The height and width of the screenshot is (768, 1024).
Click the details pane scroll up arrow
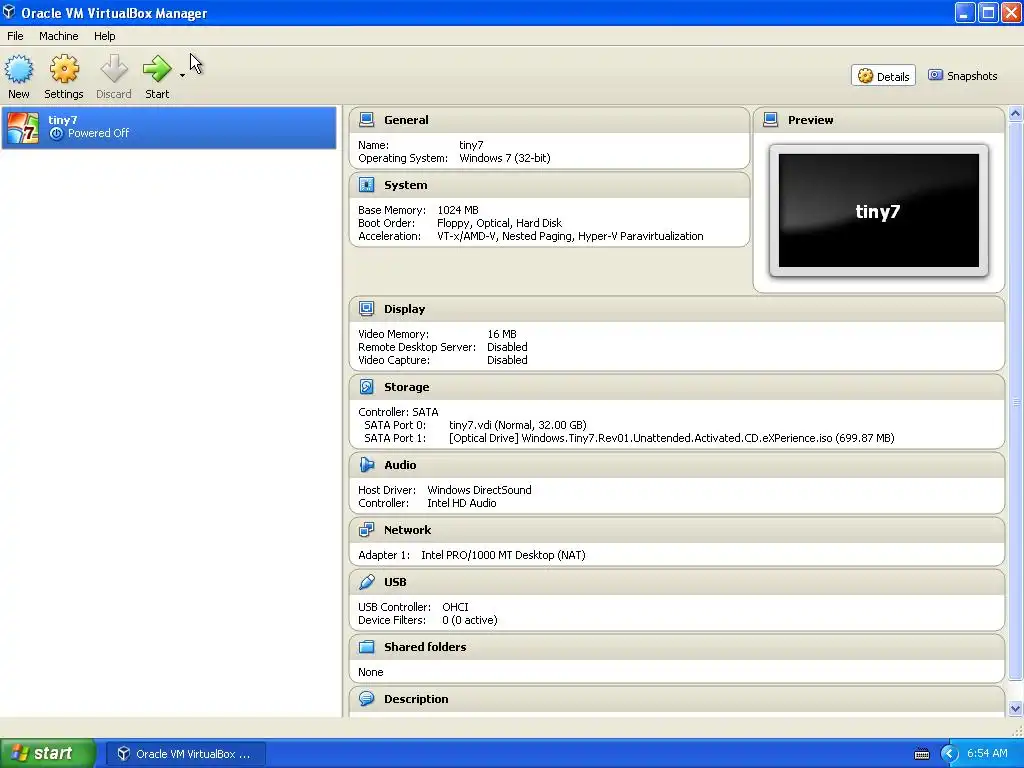click(x=1015, y=114)
